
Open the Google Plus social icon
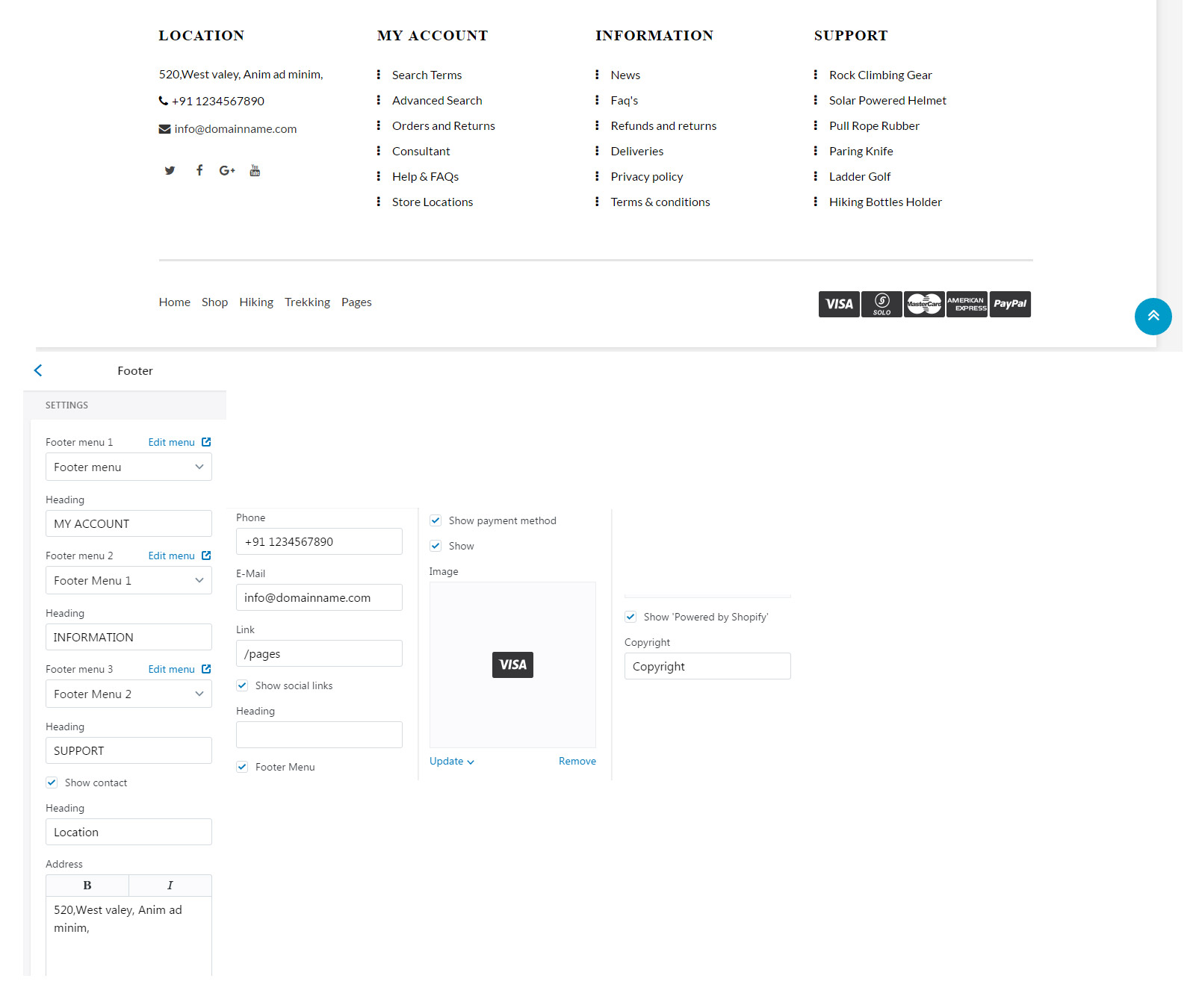coord(227,171)
